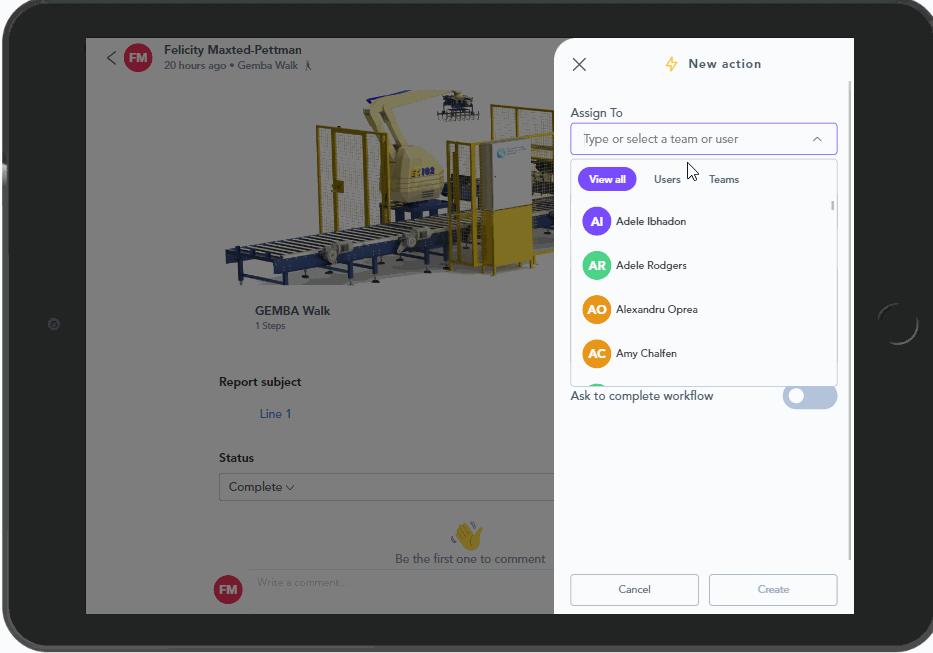Close the New action panel
The height and width of the screenshot is (653, 933).
[579, 65]
